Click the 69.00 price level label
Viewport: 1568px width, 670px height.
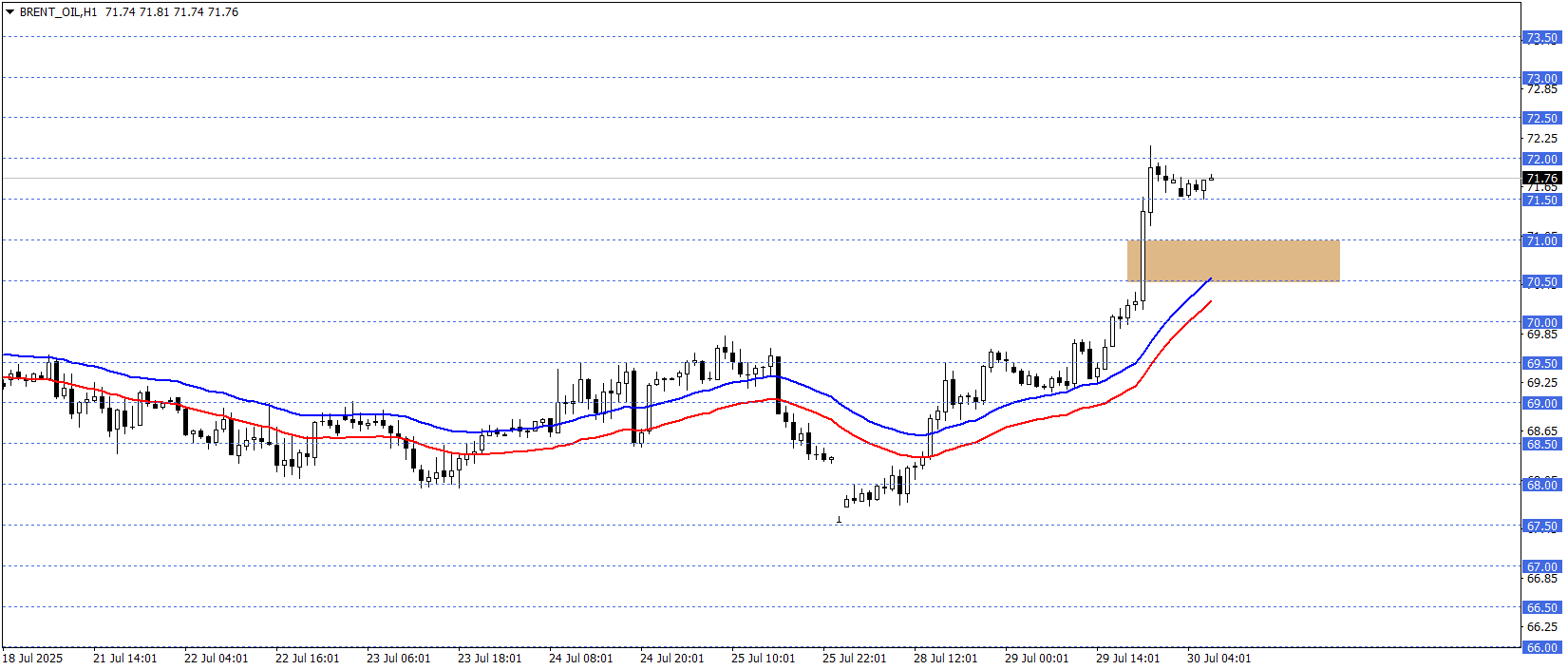pyautogui.click(x=1541, y=403)
